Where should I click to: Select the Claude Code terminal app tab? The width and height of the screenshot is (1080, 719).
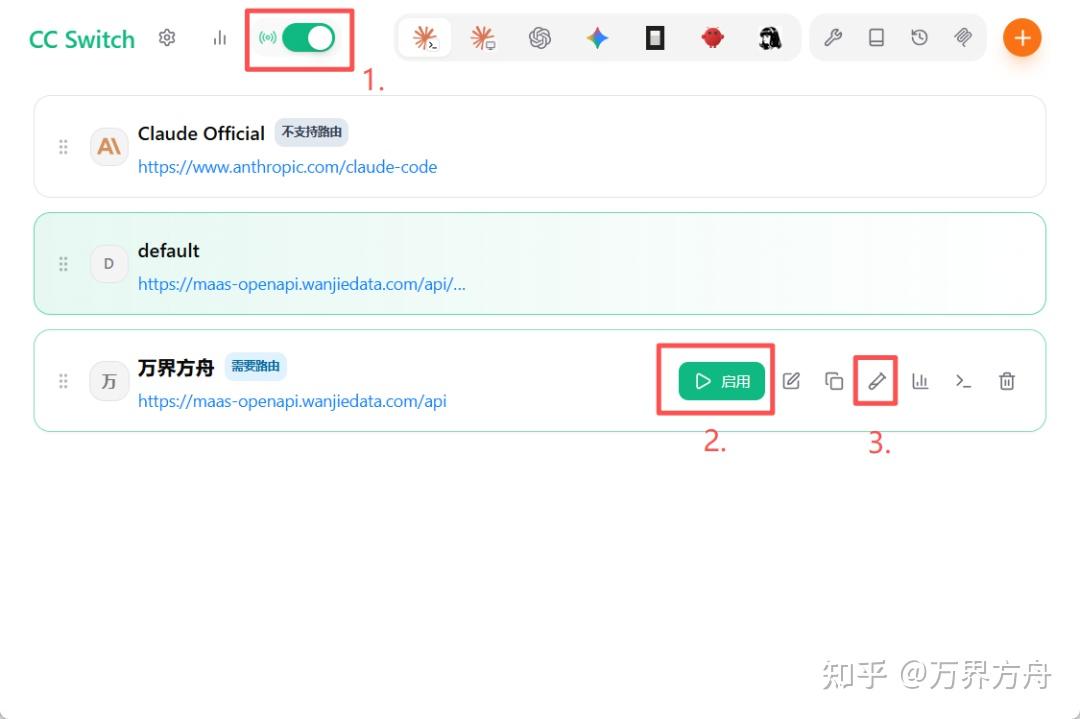pyautogui.click(x=426, y=38)
